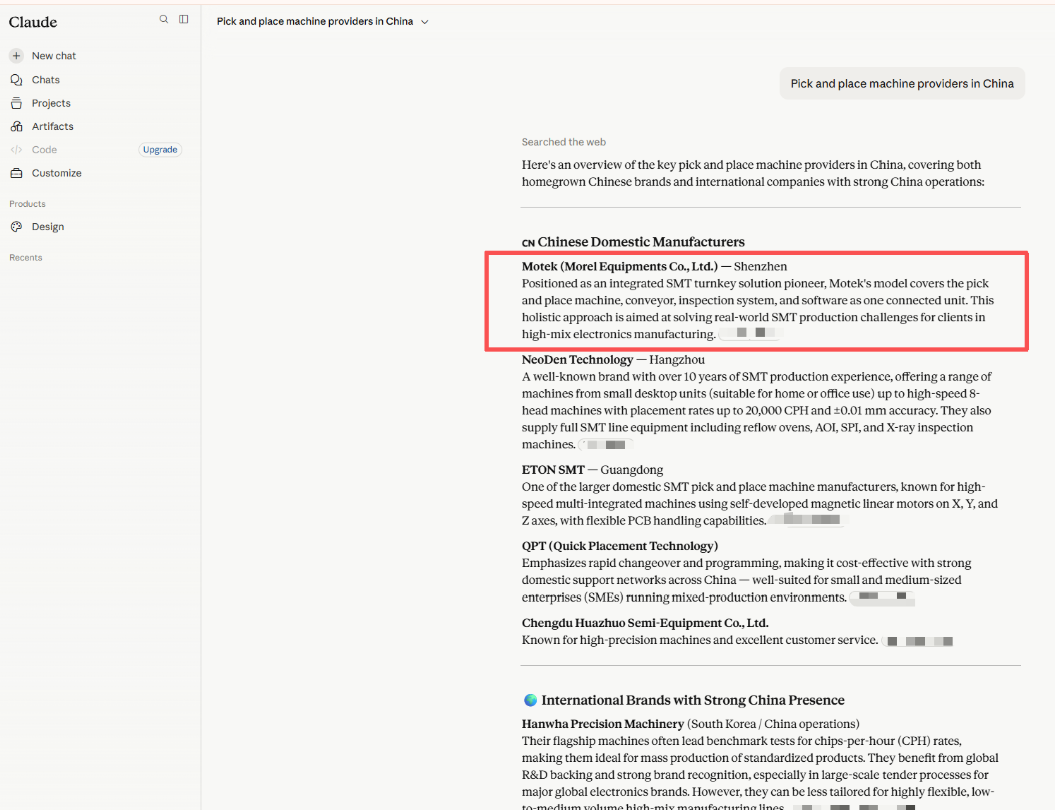1059x810 pixels.
Task: Open the citation after QPT paragraph
Action: coord(882,597)
